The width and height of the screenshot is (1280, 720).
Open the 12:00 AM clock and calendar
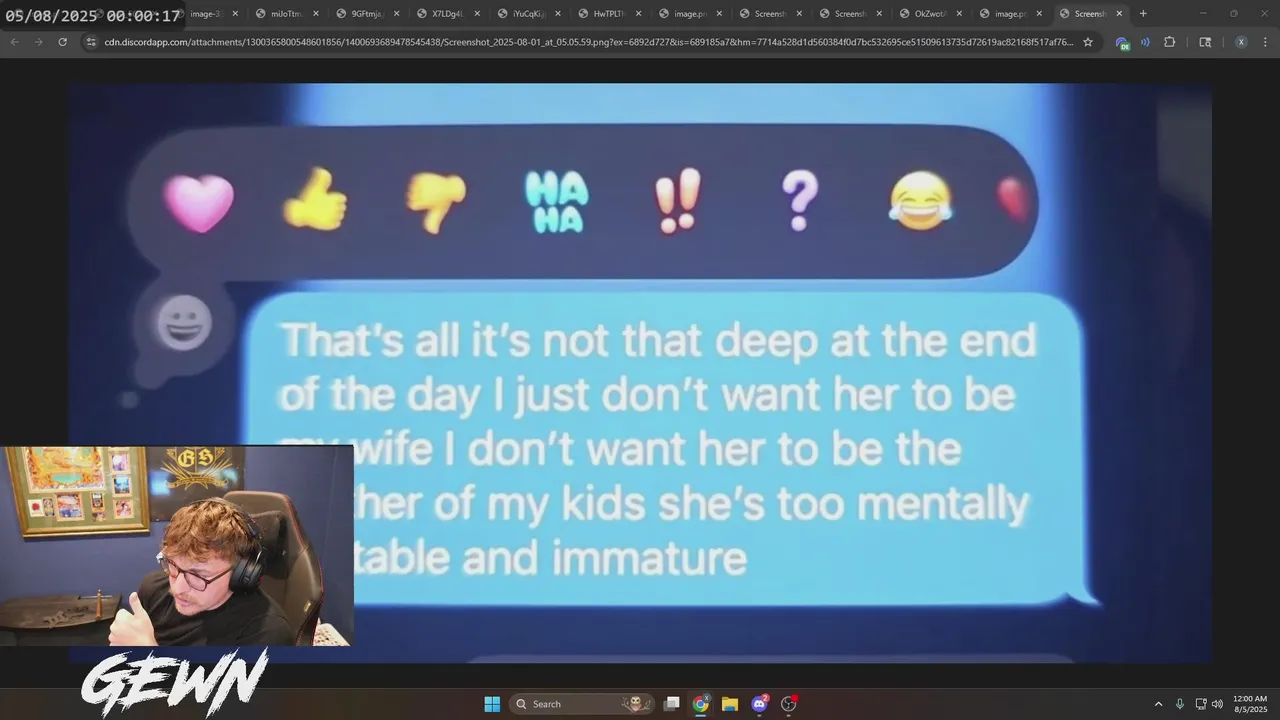pos(1250,704)
